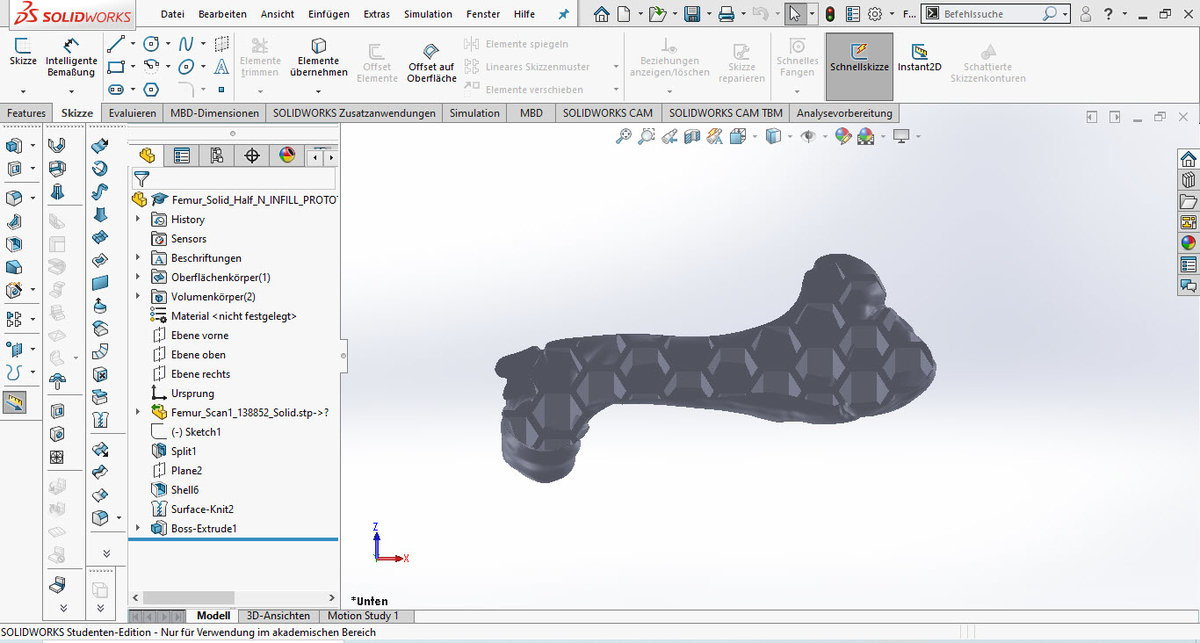Switch to the Evaluieren tab
1200x643 pixels.
pyautogui.click(x=132, y=113)
